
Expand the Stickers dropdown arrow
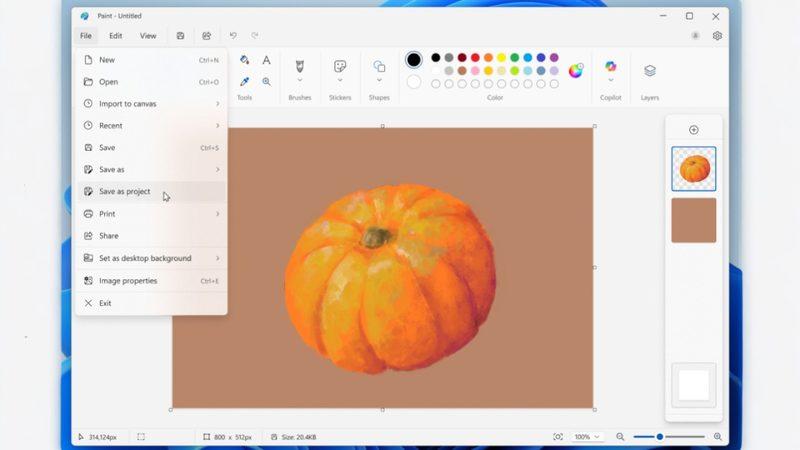click(x=340, y=80)
